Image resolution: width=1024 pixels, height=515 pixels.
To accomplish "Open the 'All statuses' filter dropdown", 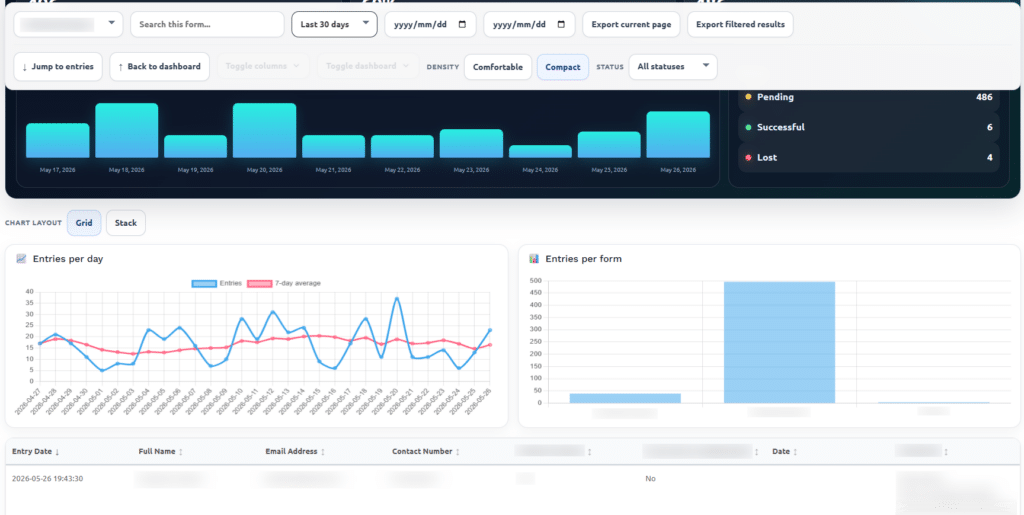I will (x=673, y=67).
